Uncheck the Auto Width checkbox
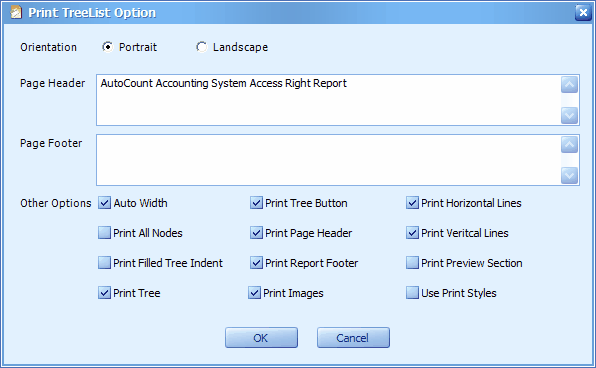The width and height of the screenshot is (596, 368). coord(104,203)
